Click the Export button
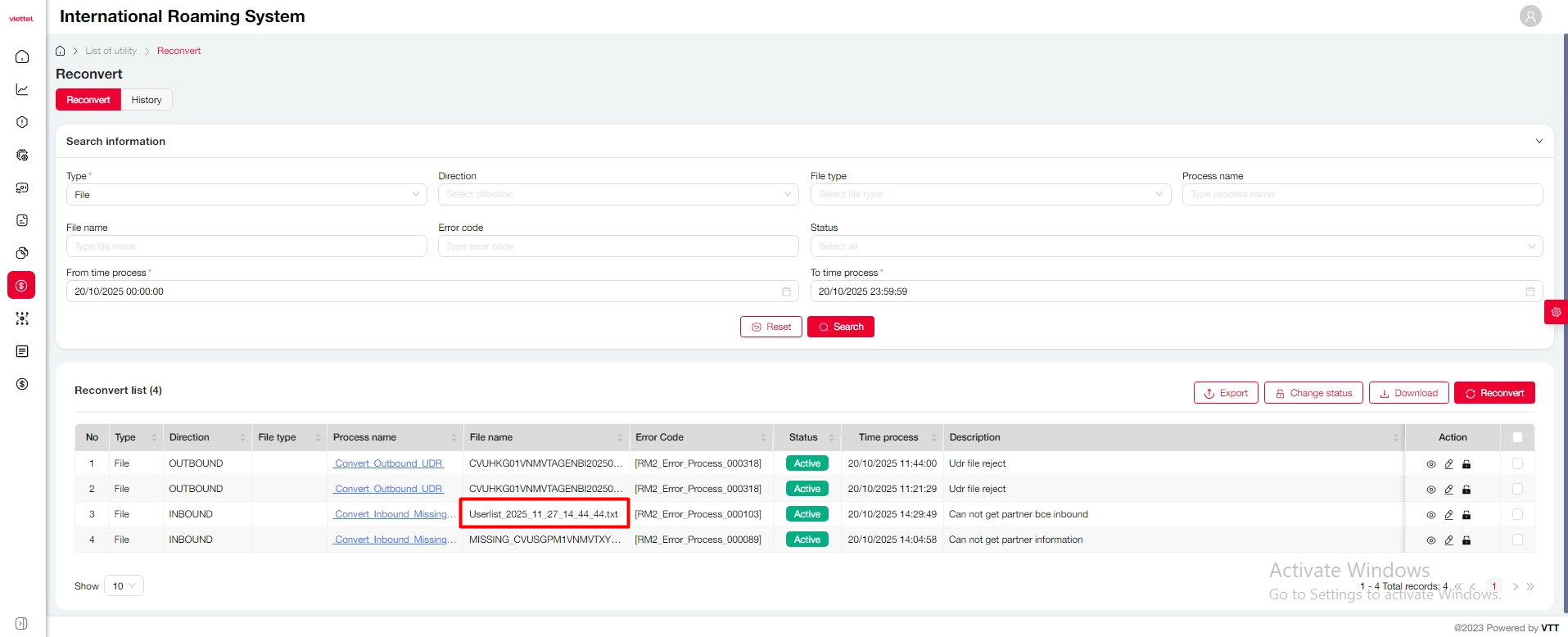The height and width of the screenshot is (637, 1568). click(x=1225, y=393)
